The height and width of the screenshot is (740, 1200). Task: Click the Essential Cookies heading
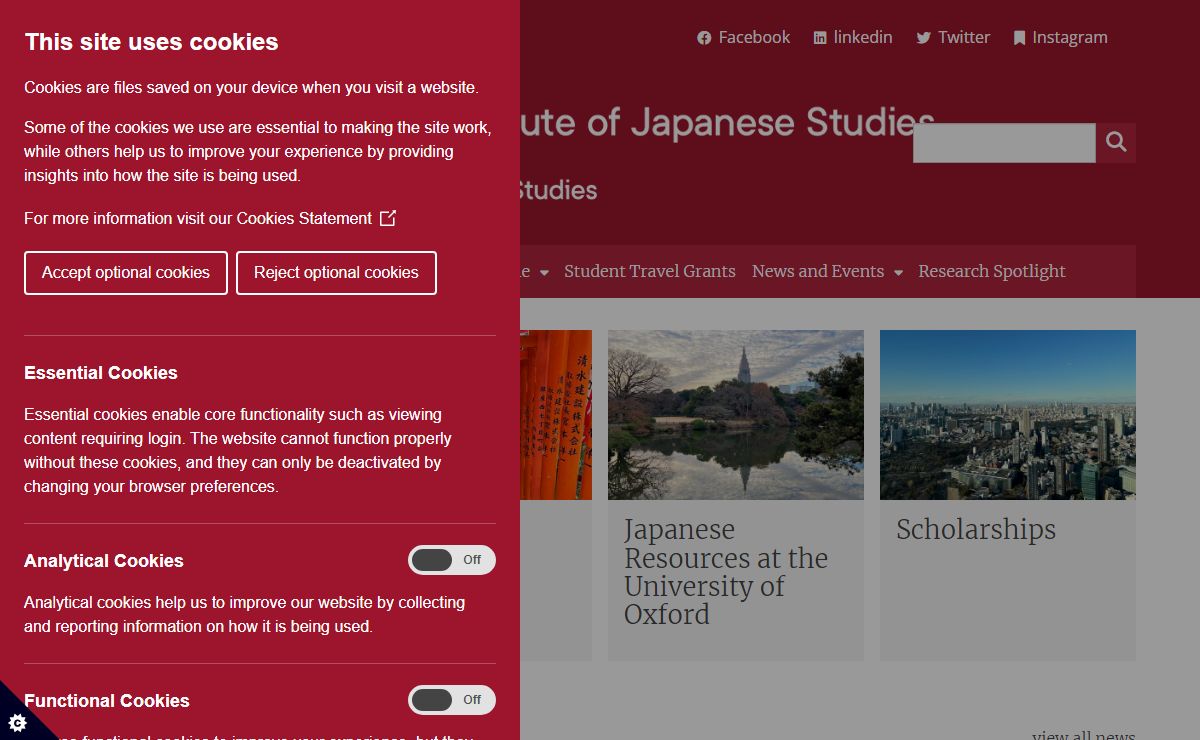point(101,373)
